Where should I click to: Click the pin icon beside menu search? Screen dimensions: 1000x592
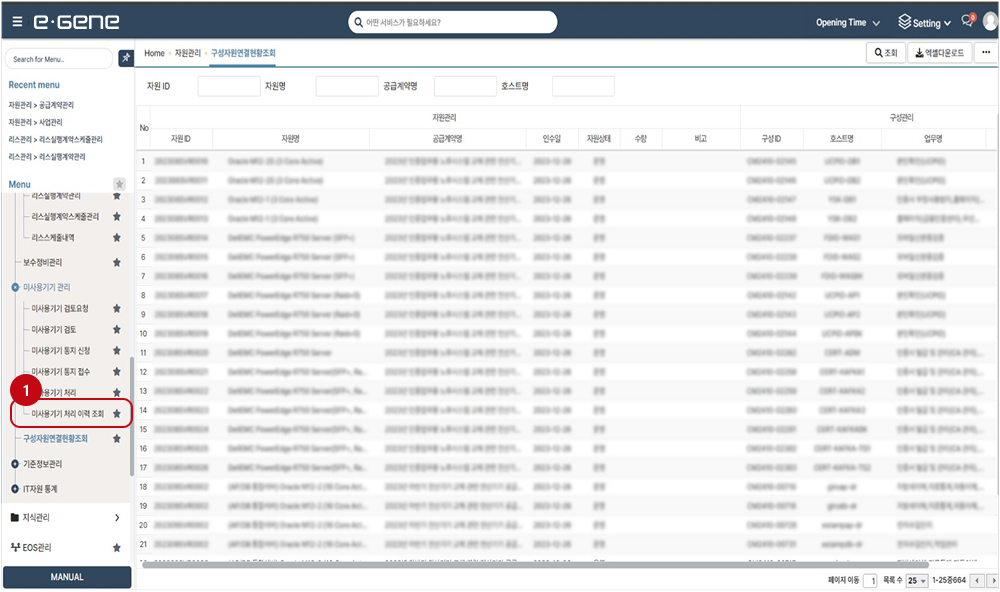click(125, 59)
